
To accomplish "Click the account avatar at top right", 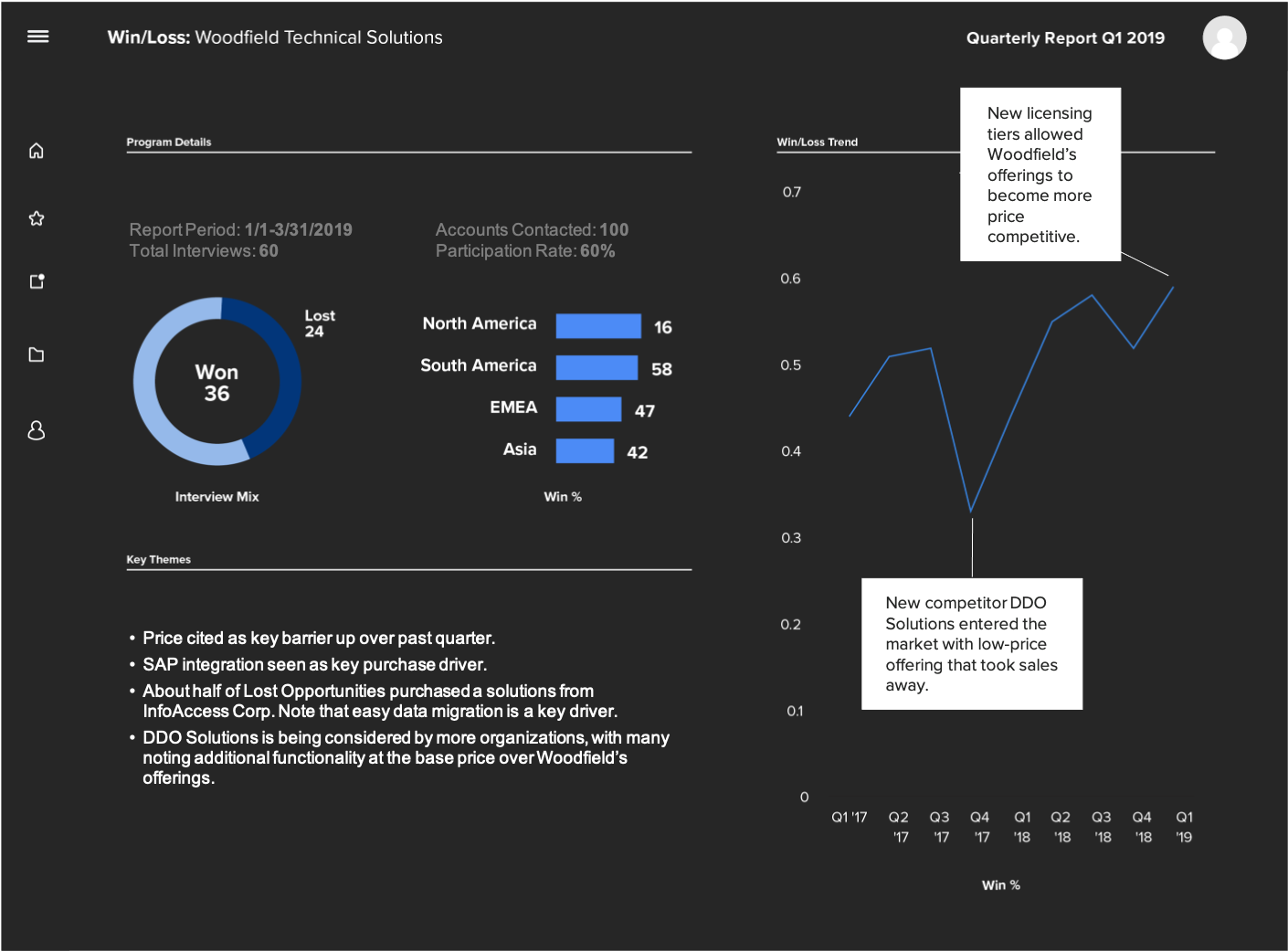I will pyautogui.click(x=1224, y=37).
